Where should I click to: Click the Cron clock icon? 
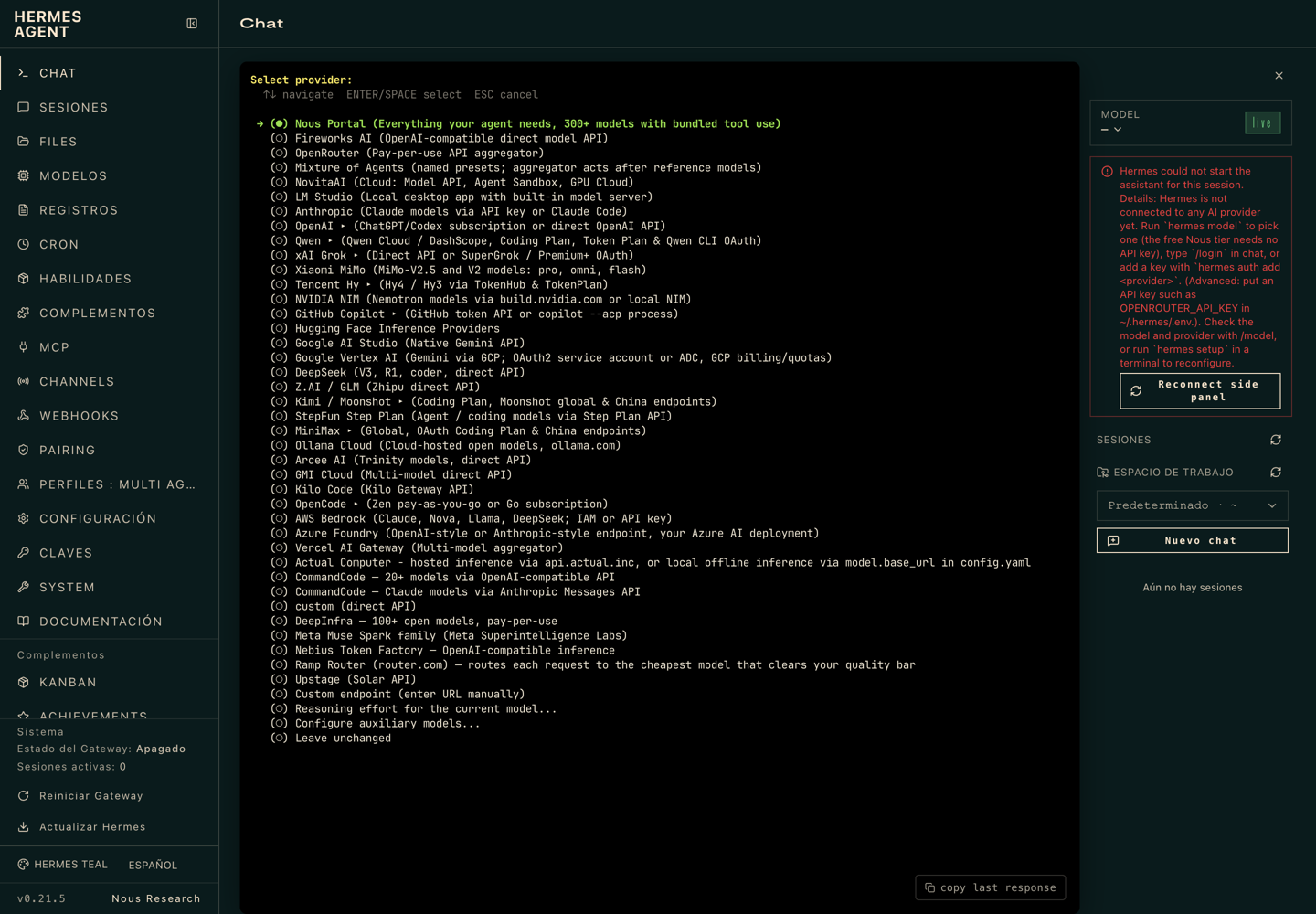24,244
